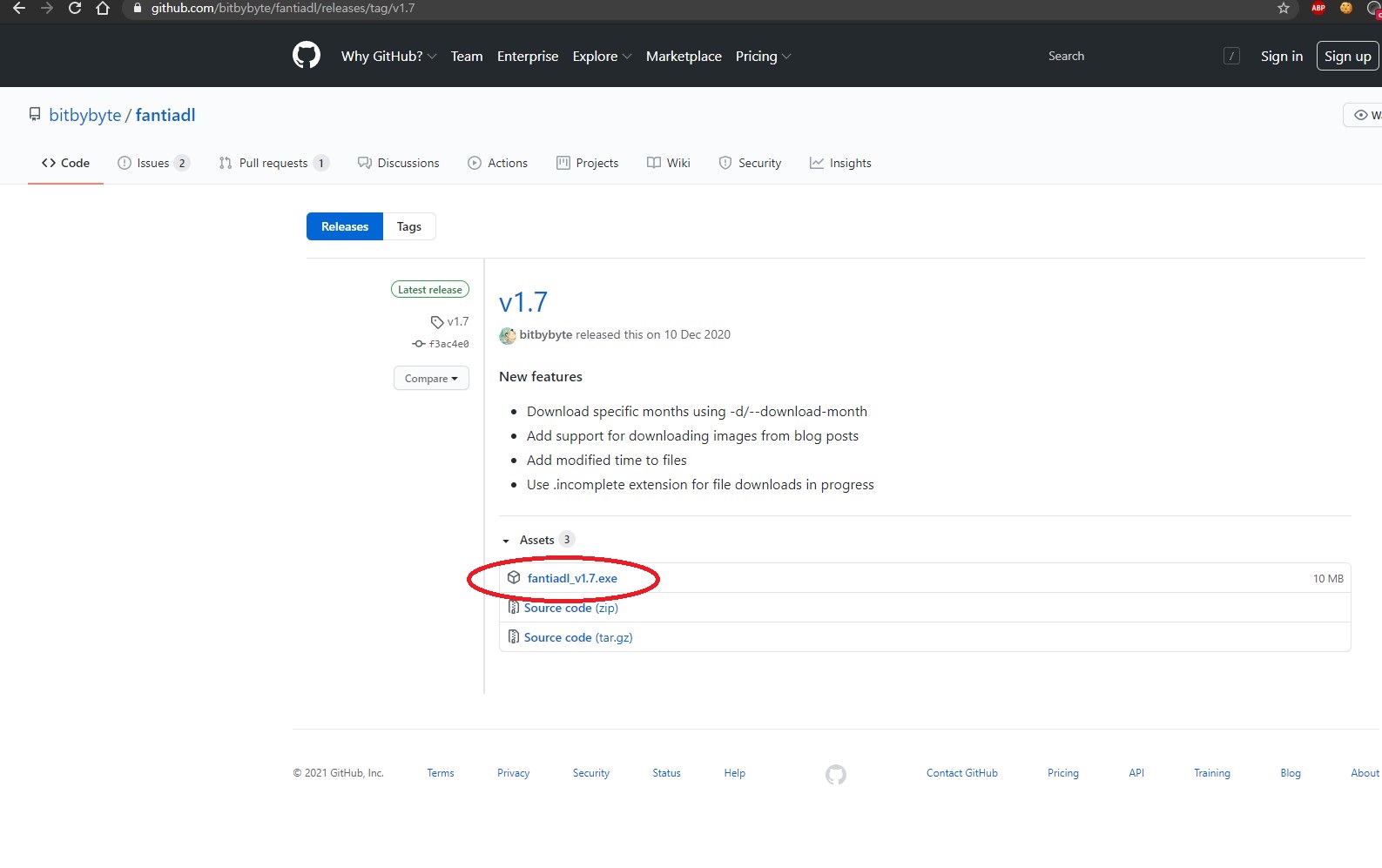
Task: Click Sign in
Action: click(1282, 56)
